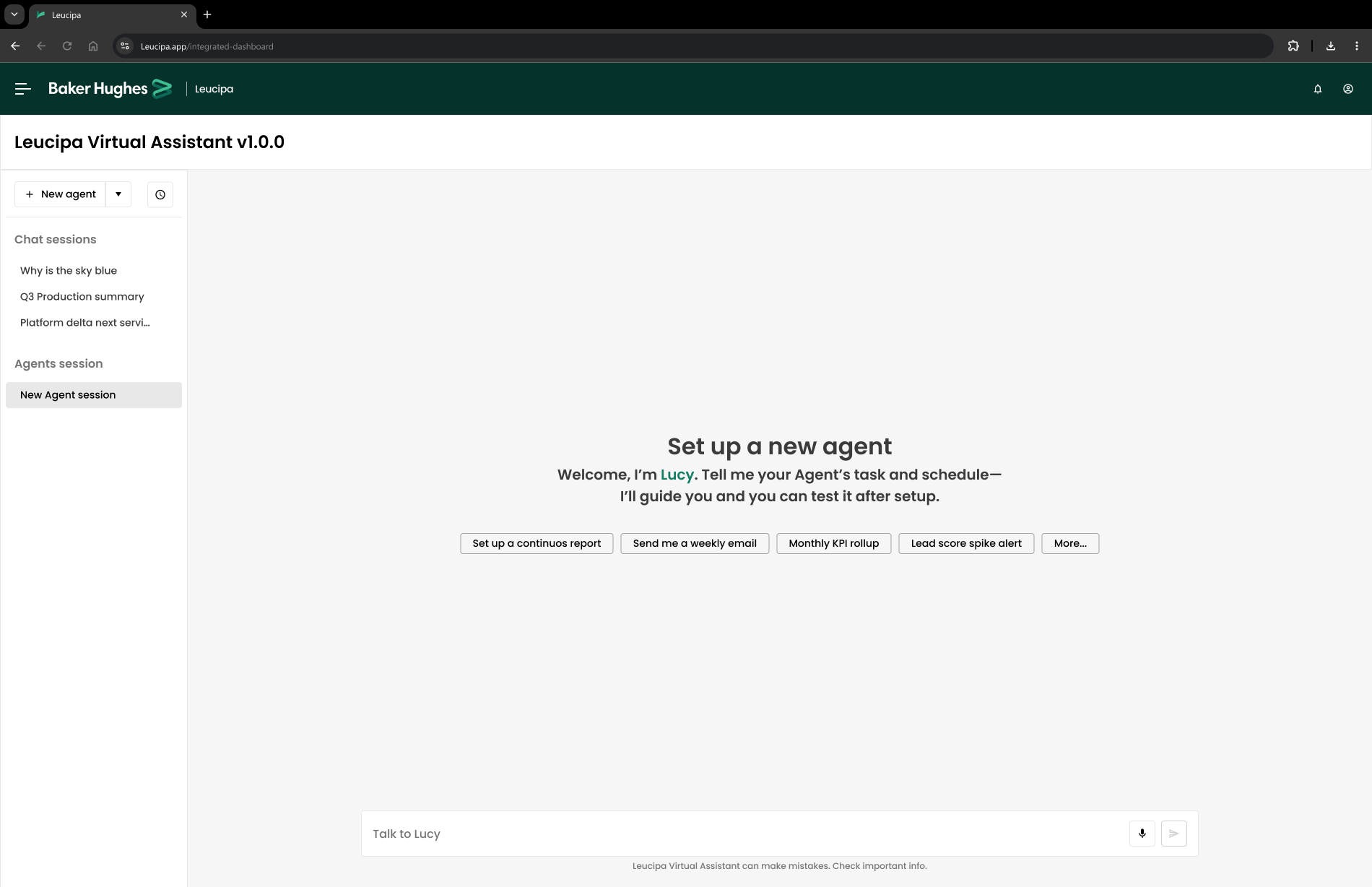
Task: Open Q3 Production summary chat session
Action: click(82, 297)
